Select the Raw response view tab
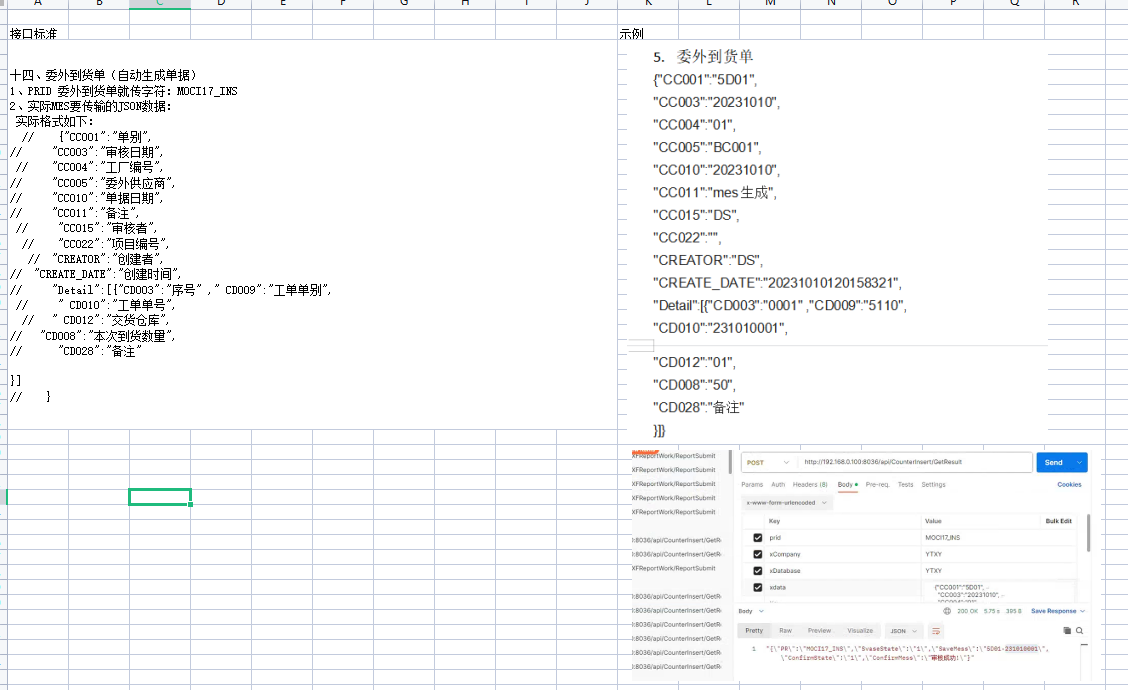 pyautogui.click(x=786, y=631)
